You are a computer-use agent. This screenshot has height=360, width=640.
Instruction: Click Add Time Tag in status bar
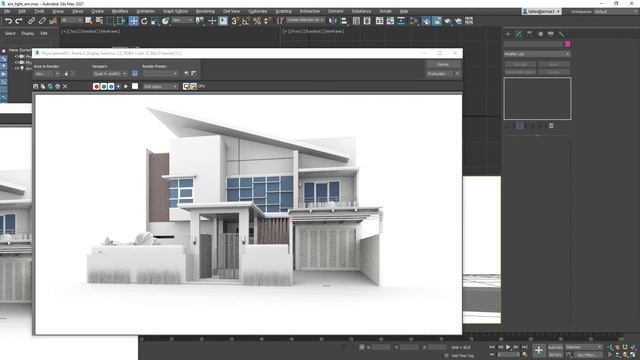pyautogui.click(x=462, y=356)
